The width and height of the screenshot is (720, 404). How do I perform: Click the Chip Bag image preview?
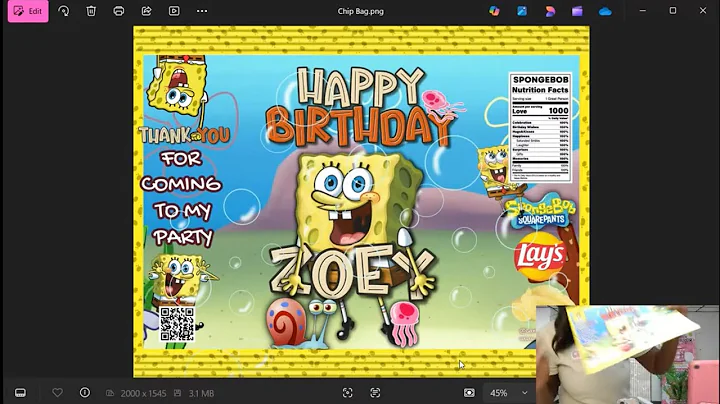361,202
